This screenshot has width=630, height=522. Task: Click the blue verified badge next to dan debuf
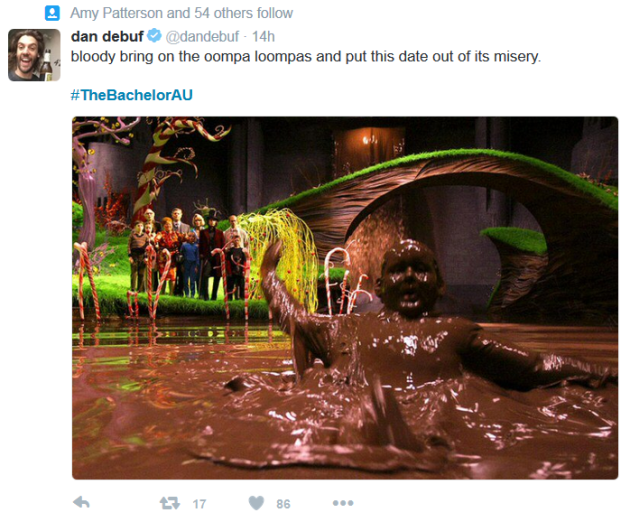coord(154,36)
